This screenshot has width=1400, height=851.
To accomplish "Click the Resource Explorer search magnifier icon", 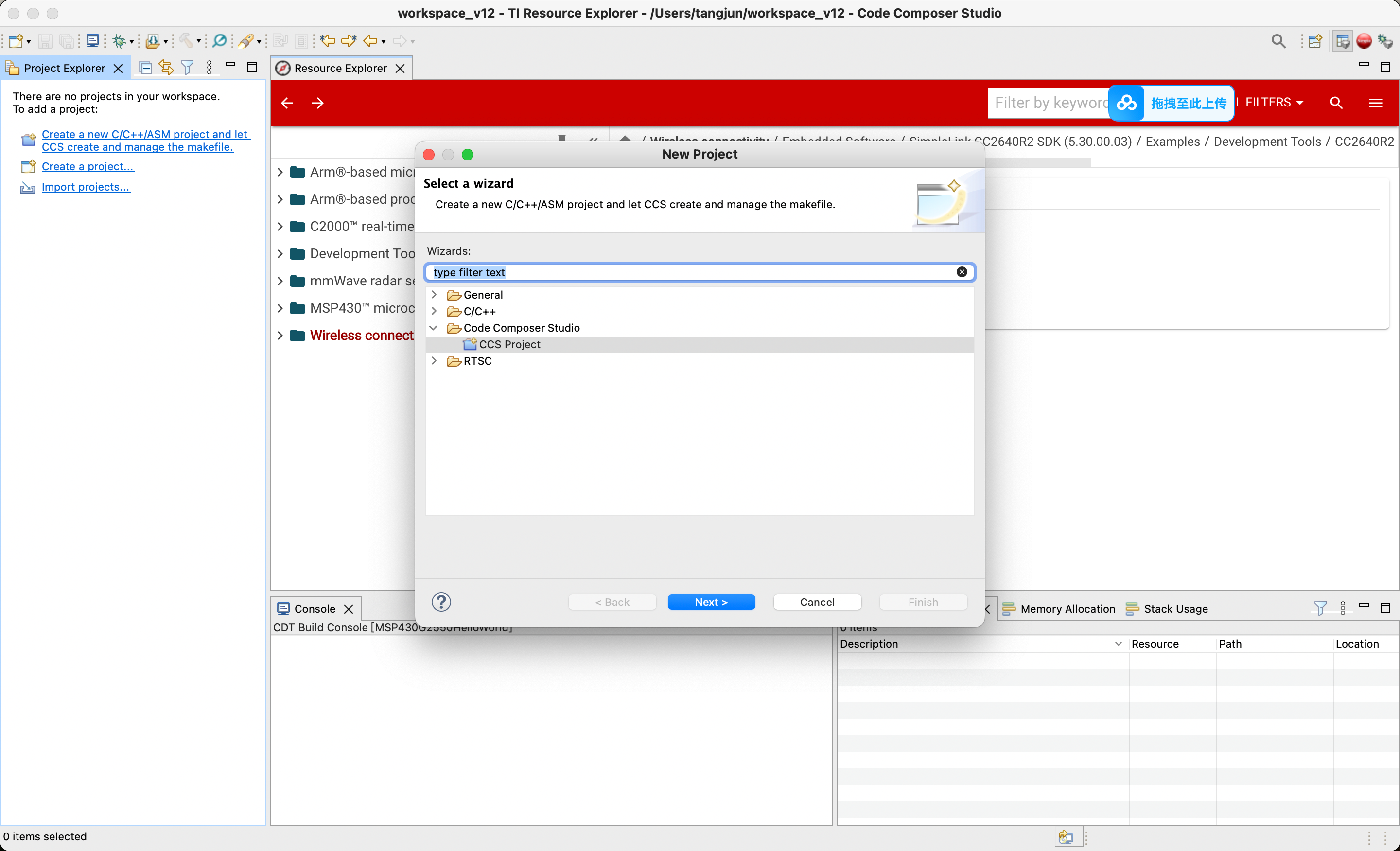I will click(x=1336, y=102).
